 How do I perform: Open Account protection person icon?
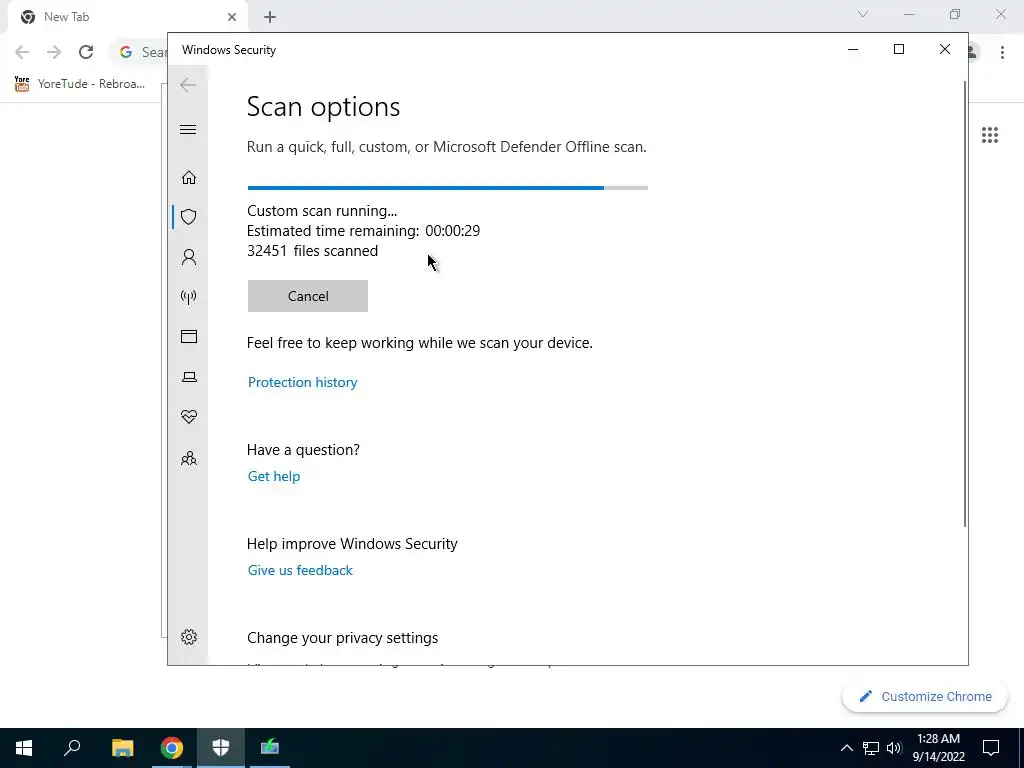click(x=189, y=257)
